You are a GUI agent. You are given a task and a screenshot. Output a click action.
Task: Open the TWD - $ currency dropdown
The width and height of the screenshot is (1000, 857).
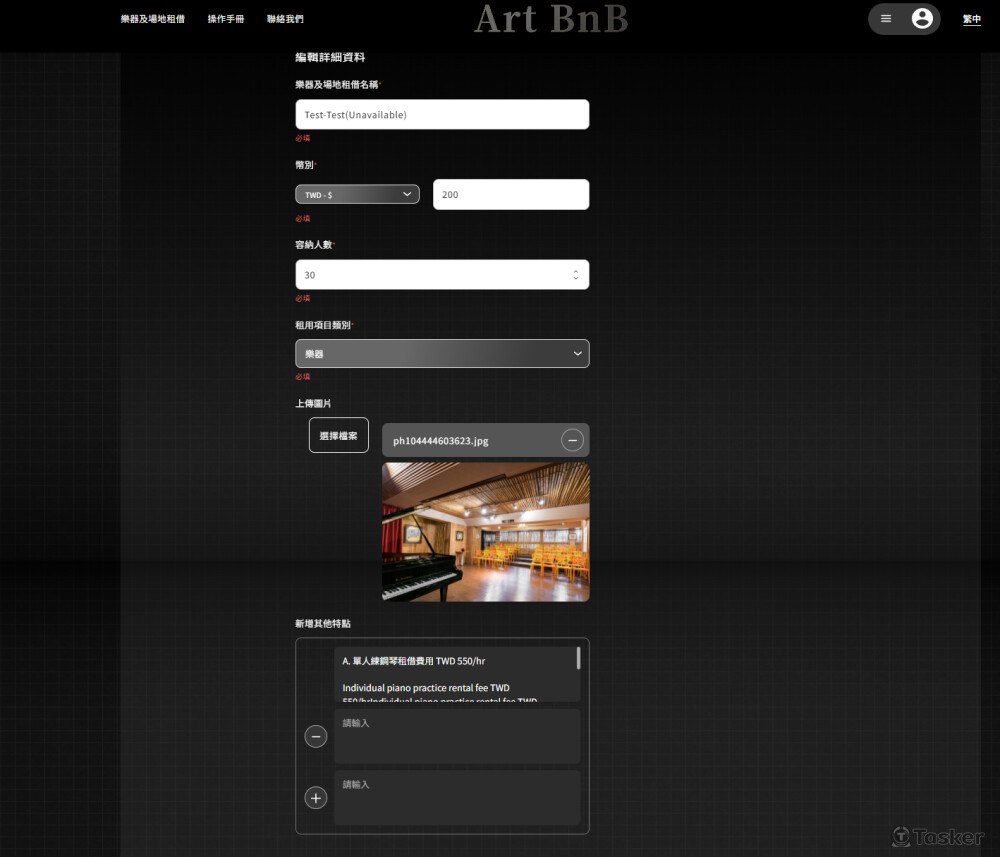click(x=357, y=194)
